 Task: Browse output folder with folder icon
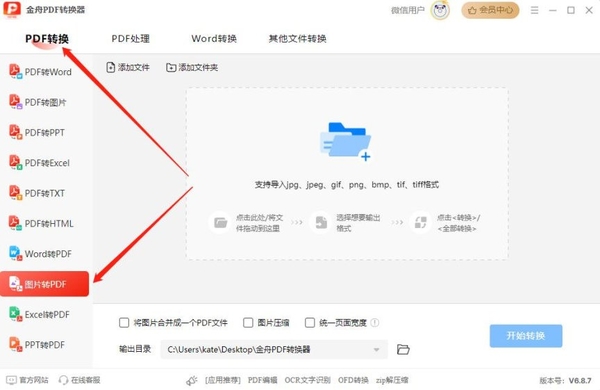tap(403, 349)
